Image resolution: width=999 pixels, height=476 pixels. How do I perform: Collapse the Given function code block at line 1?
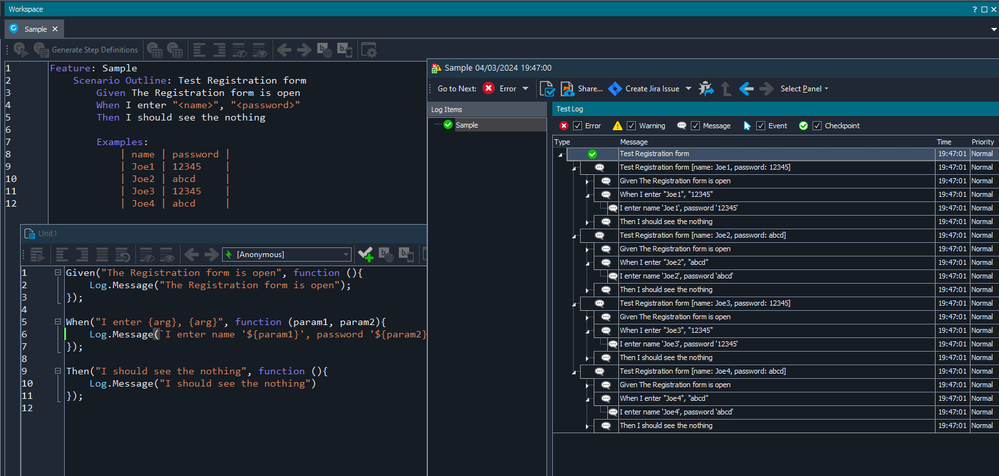[x=58, y=273]
